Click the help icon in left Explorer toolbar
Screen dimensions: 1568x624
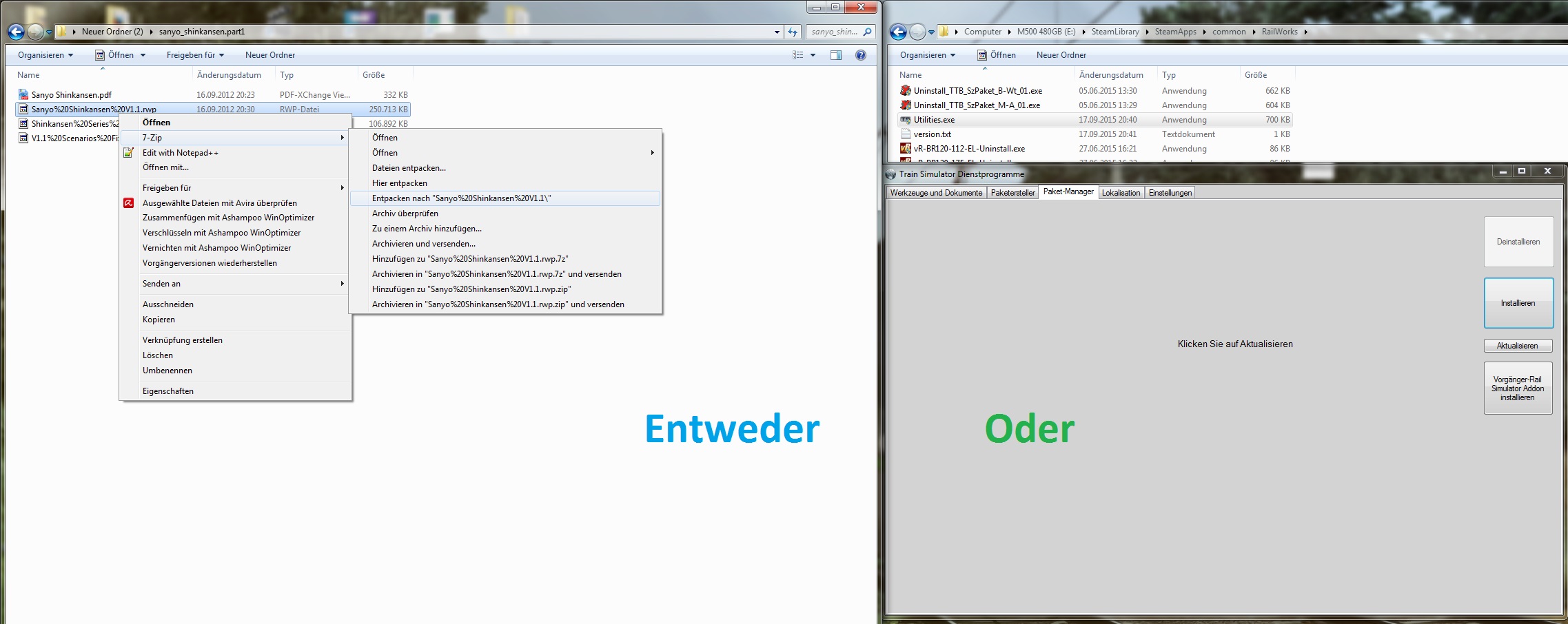click(x=861, y=55)
